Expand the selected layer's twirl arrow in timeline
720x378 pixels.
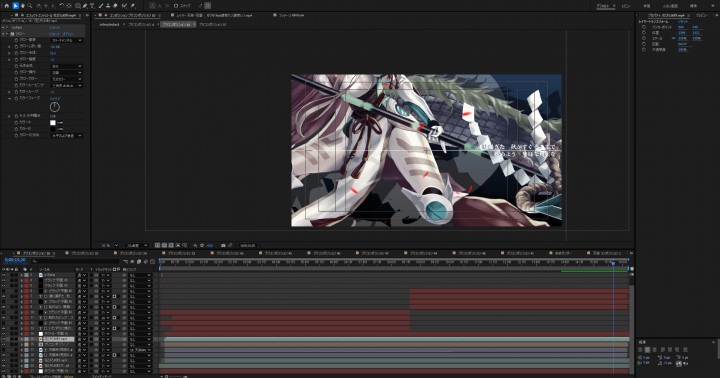click(22, 339)
